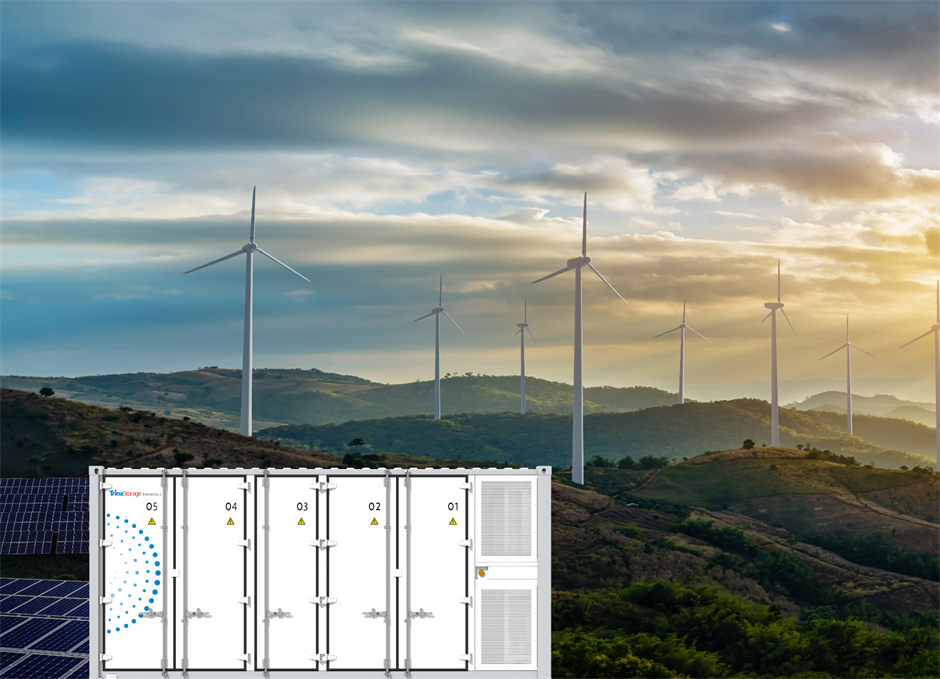Click the "05" door number label
This screenshot has width=940, height=679.
[x=152, y=506]
